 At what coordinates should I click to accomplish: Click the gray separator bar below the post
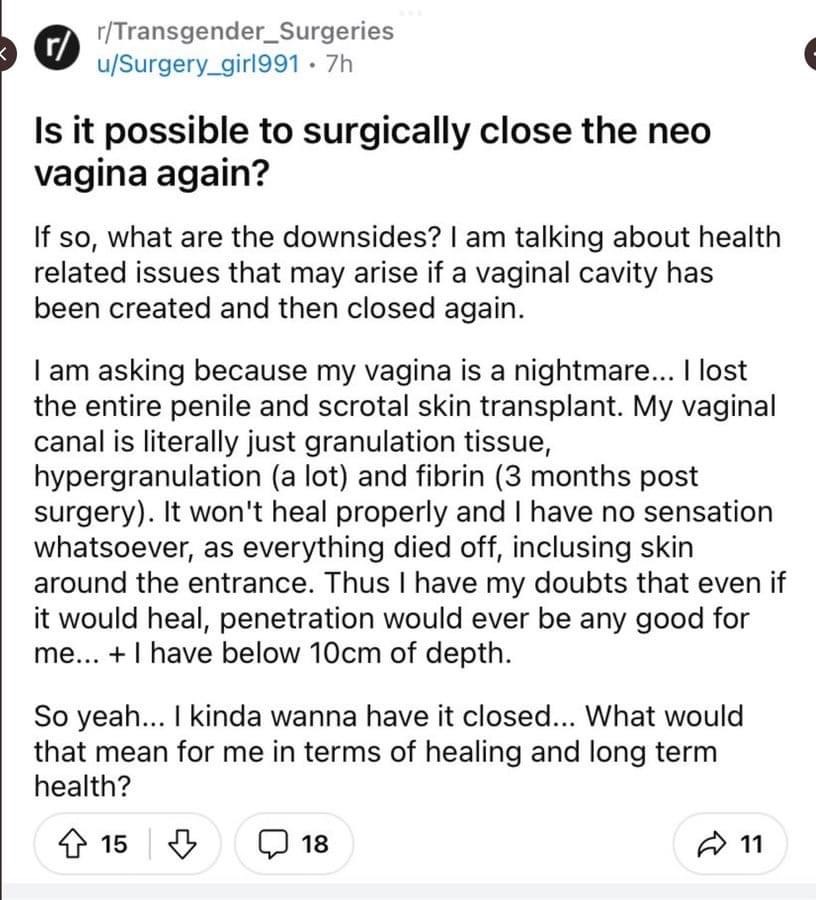tap(408, 891)
